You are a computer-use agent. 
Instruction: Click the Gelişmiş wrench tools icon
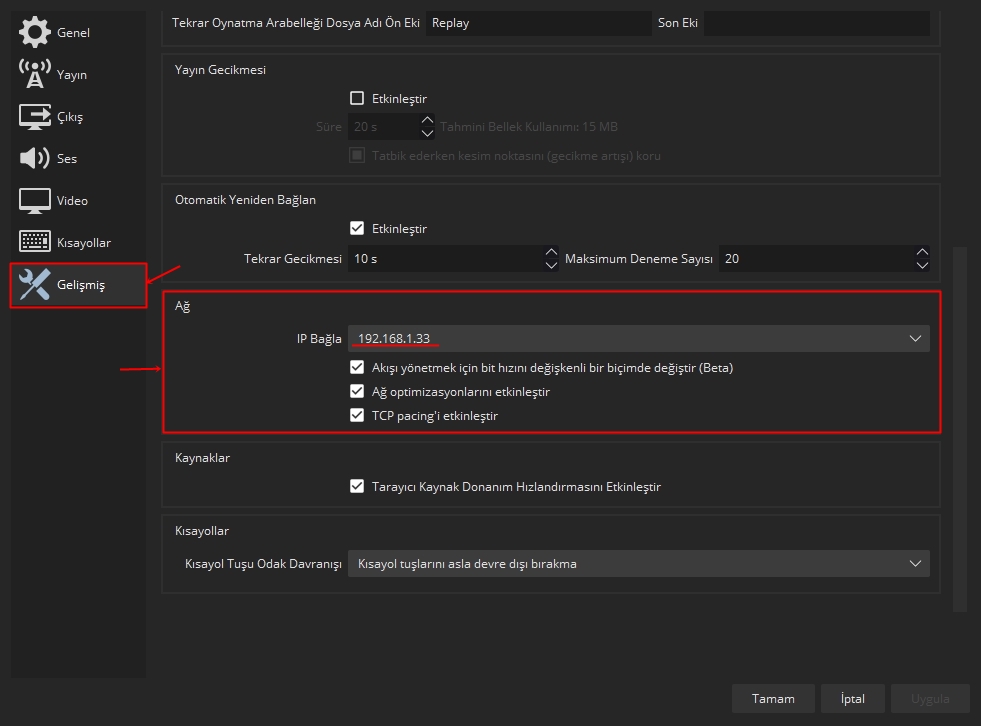tap(34, 284)
